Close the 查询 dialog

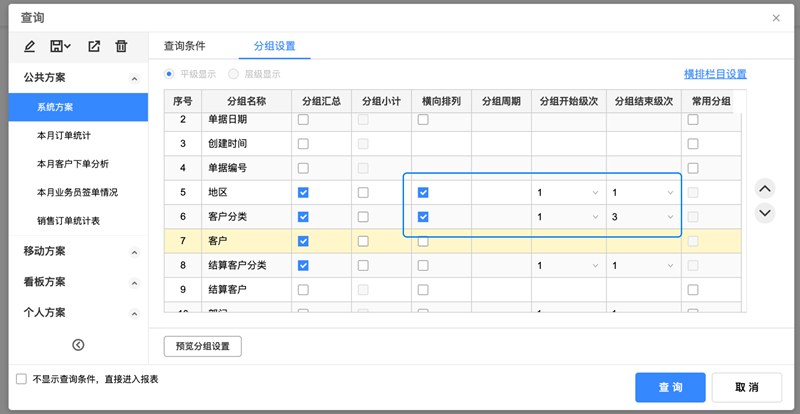click(x=777, y=18)
